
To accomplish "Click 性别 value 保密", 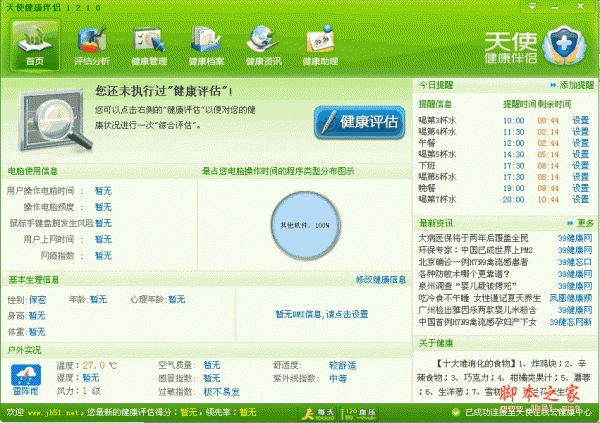I will click(x=37, y=300).
